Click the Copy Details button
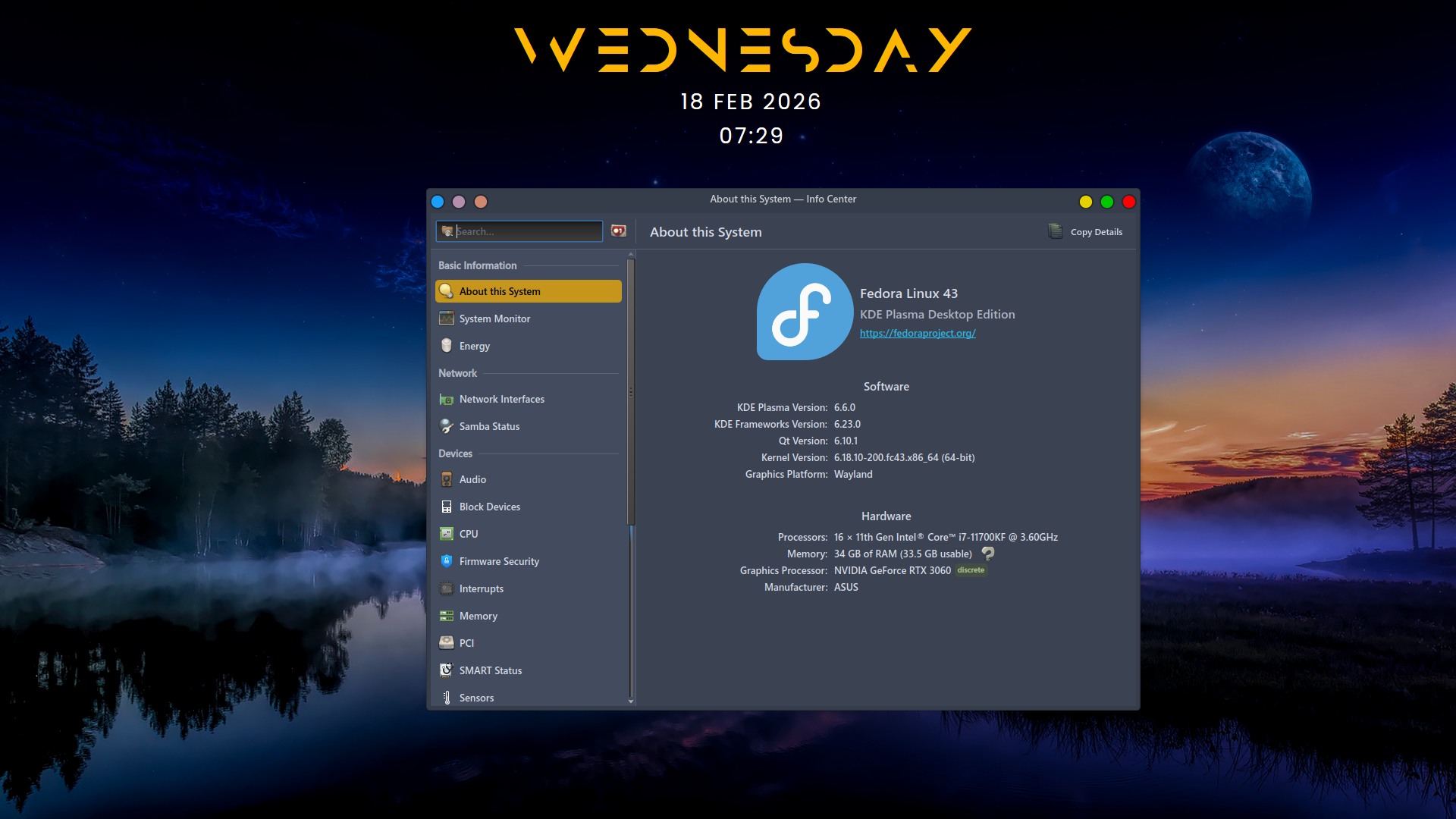This screenshot has height=819, width=1456. (1086, 232)
